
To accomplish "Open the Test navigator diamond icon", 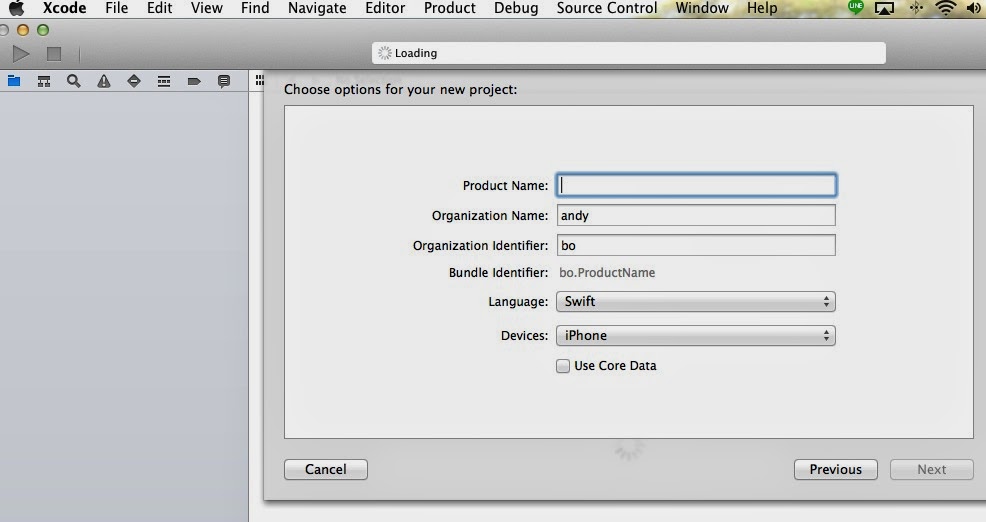I will pyautogui.click(x=134, y=82).
